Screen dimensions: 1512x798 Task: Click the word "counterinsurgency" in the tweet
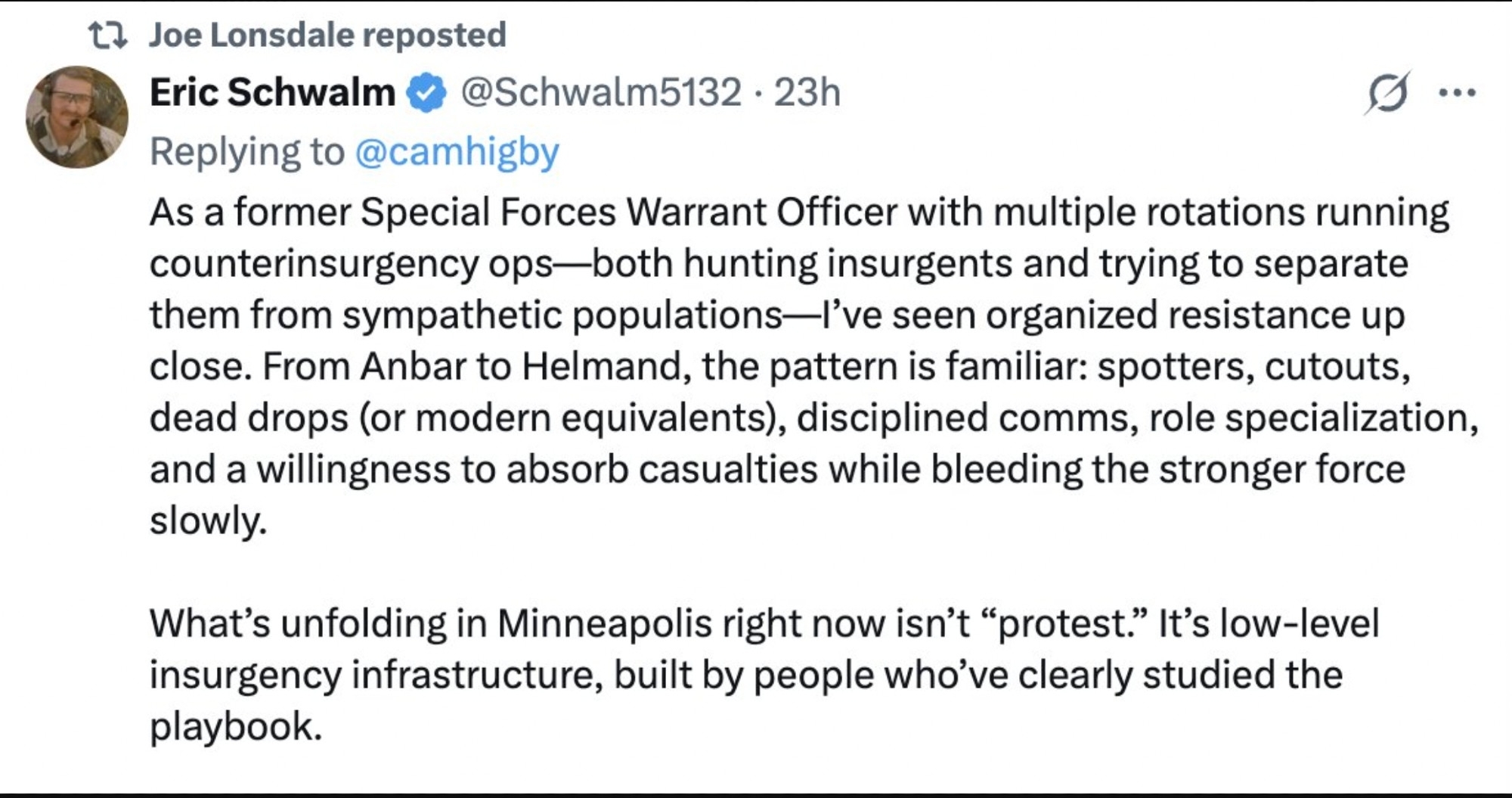[314, 264]
